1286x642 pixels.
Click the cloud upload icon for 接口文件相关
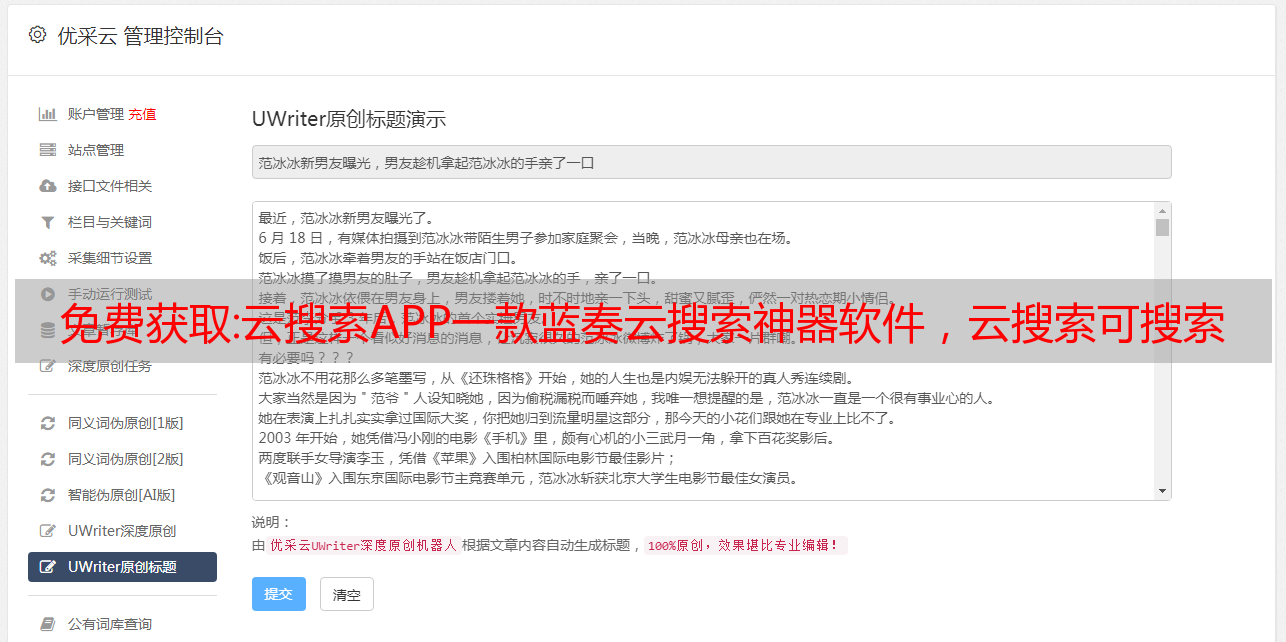[x=47, y=186]
